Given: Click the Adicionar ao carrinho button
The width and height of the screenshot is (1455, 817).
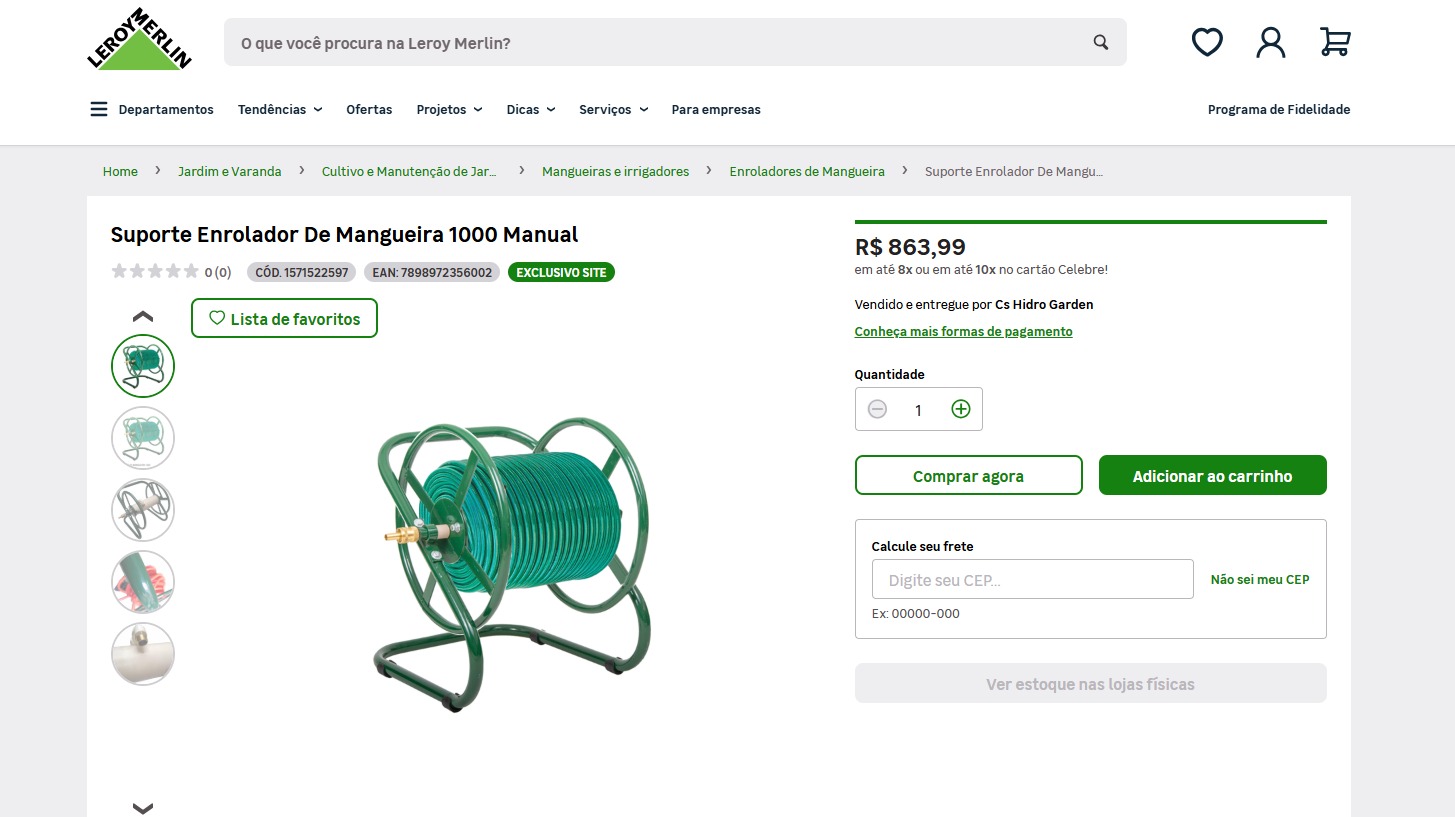Looking at the screenshot, I should coord(1212,476).
